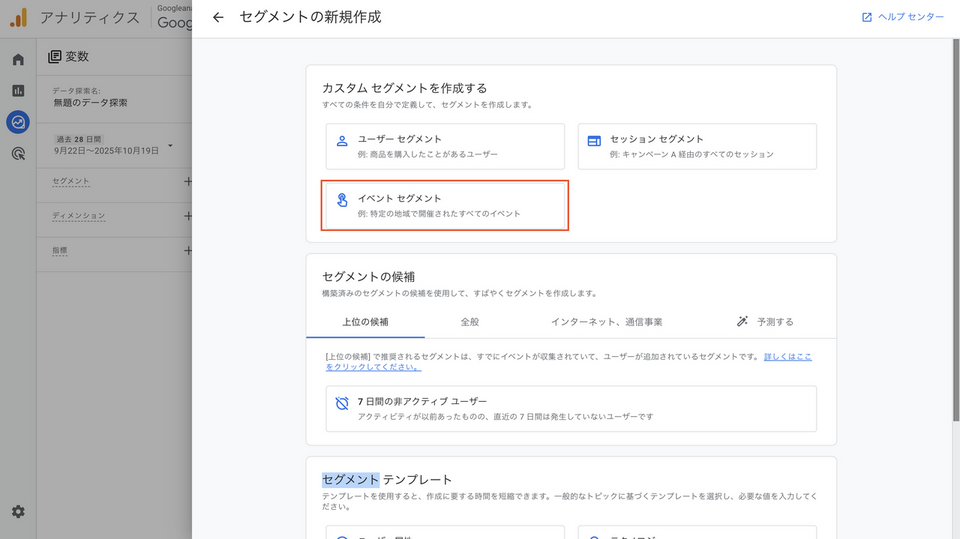
Task: Click the back arrow beside セグメントの新規作成
Action: [x=218, y=17]
